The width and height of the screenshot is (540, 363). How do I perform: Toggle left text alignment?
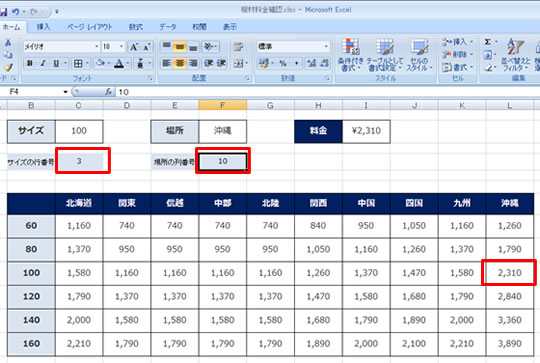(x=167, y=63)
